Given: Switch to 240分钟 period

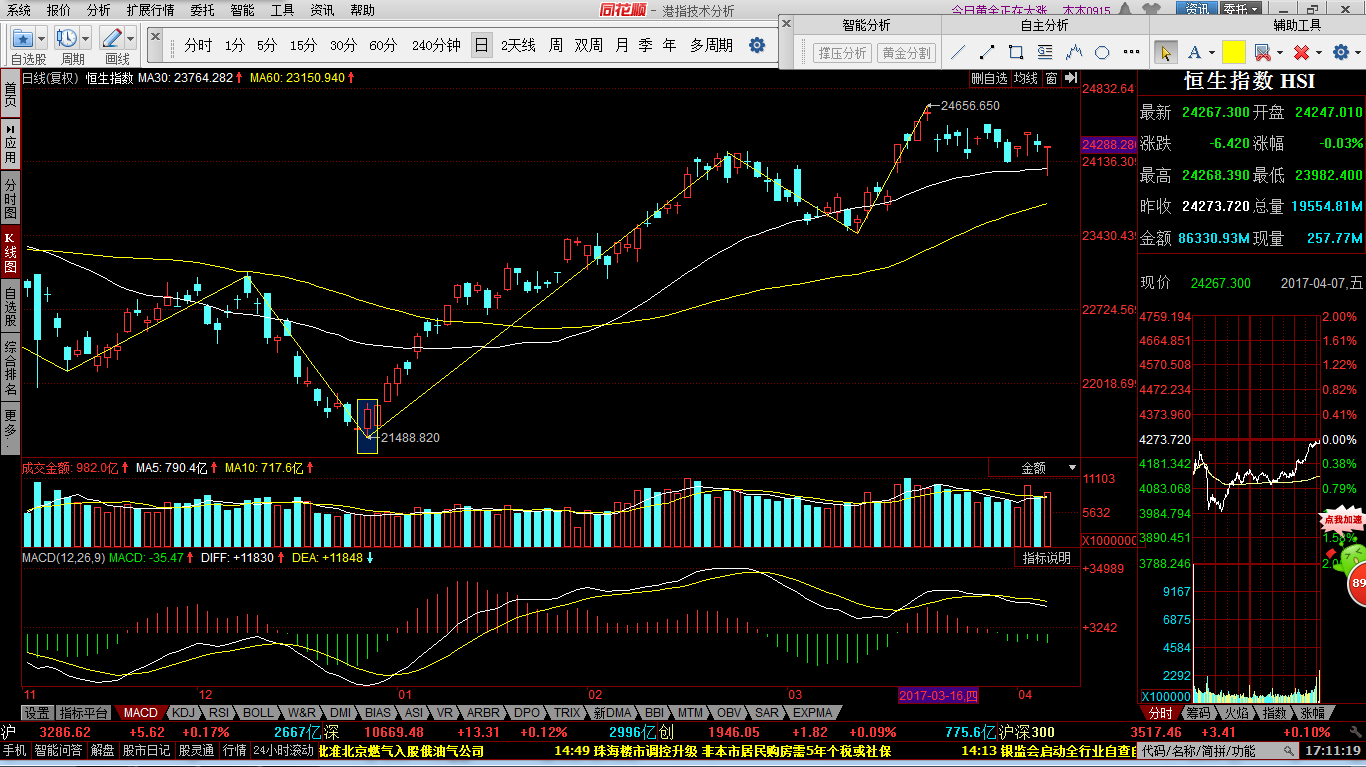Looking at the screenshot, I should (436, 45).
